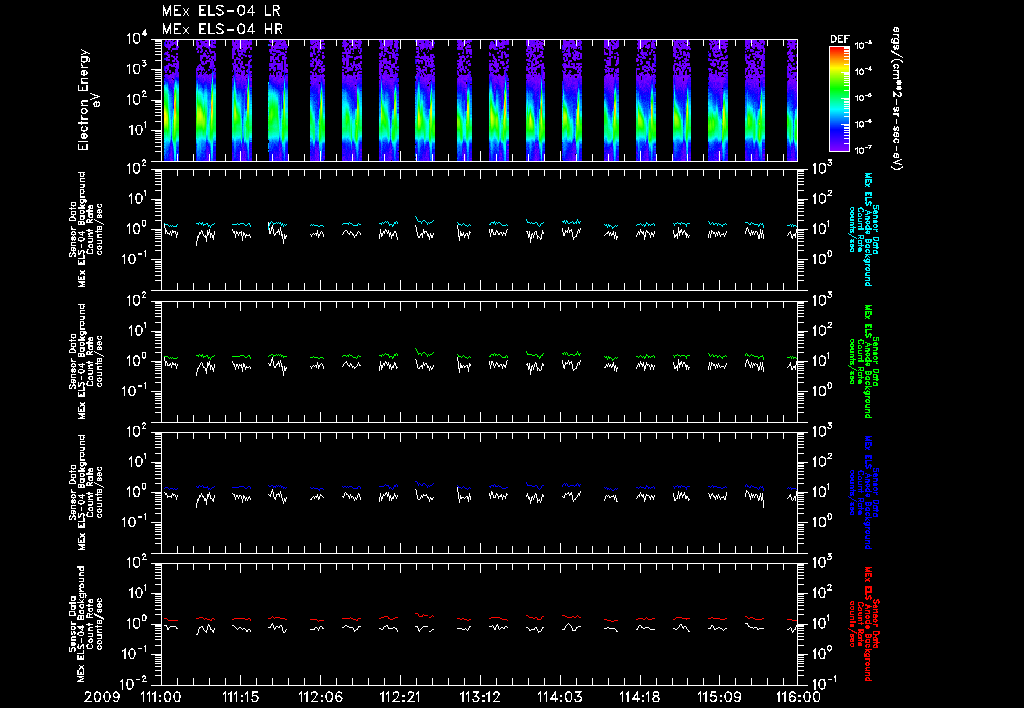Click the 10^1 tick on the Electron Energy axis
Image resolution: width=1024 pixels, height=708 pixels.
click(138, 130)
